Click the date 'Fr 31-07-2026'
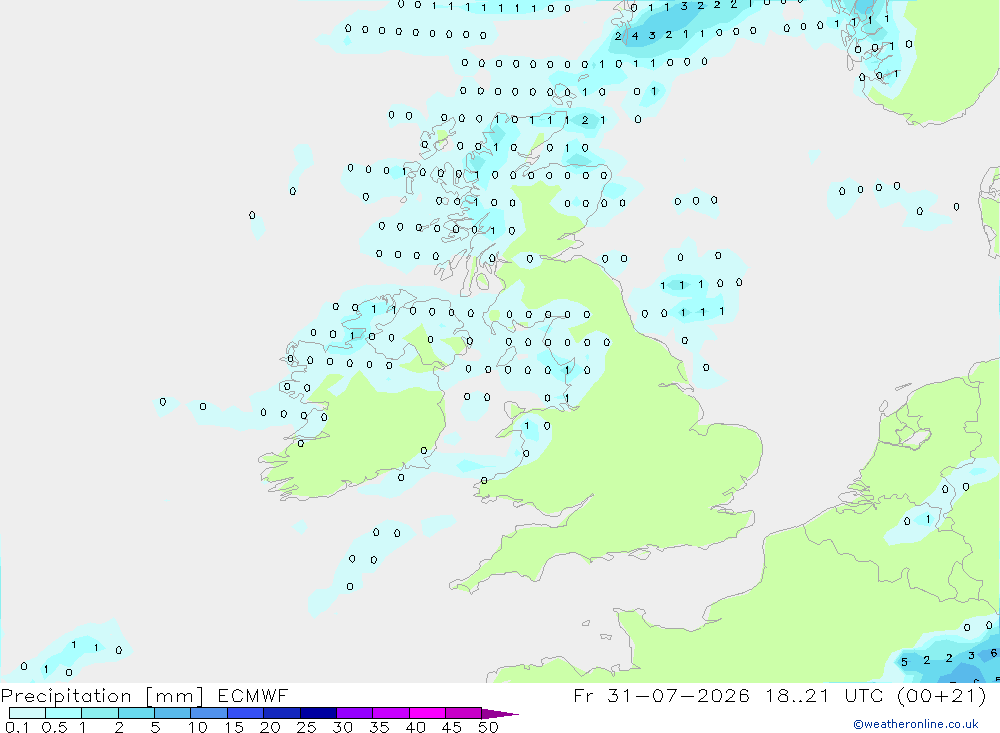 tap(661, 695)
